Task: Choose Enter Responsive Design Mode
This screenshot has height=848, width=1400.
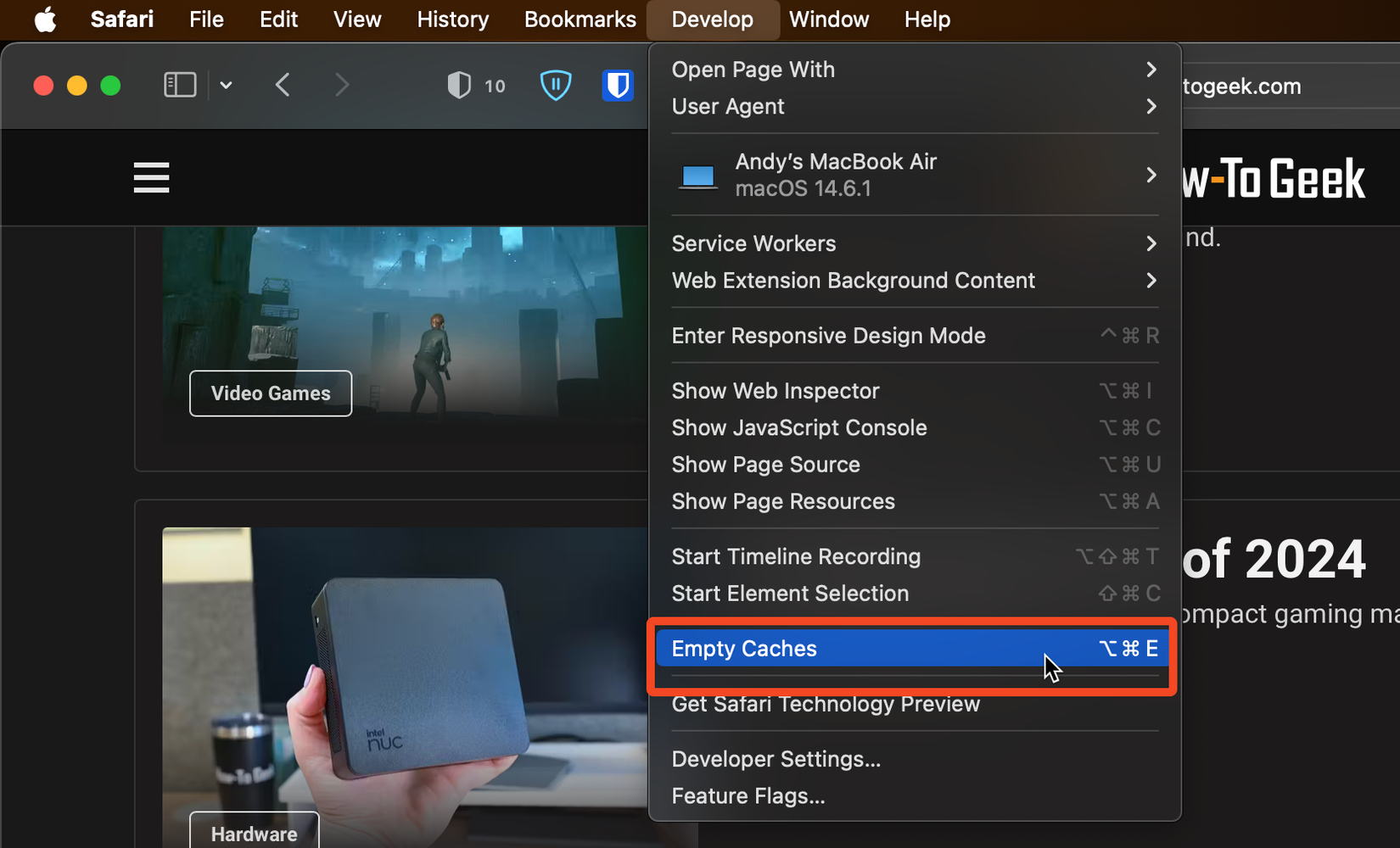Action: (915, 336)
